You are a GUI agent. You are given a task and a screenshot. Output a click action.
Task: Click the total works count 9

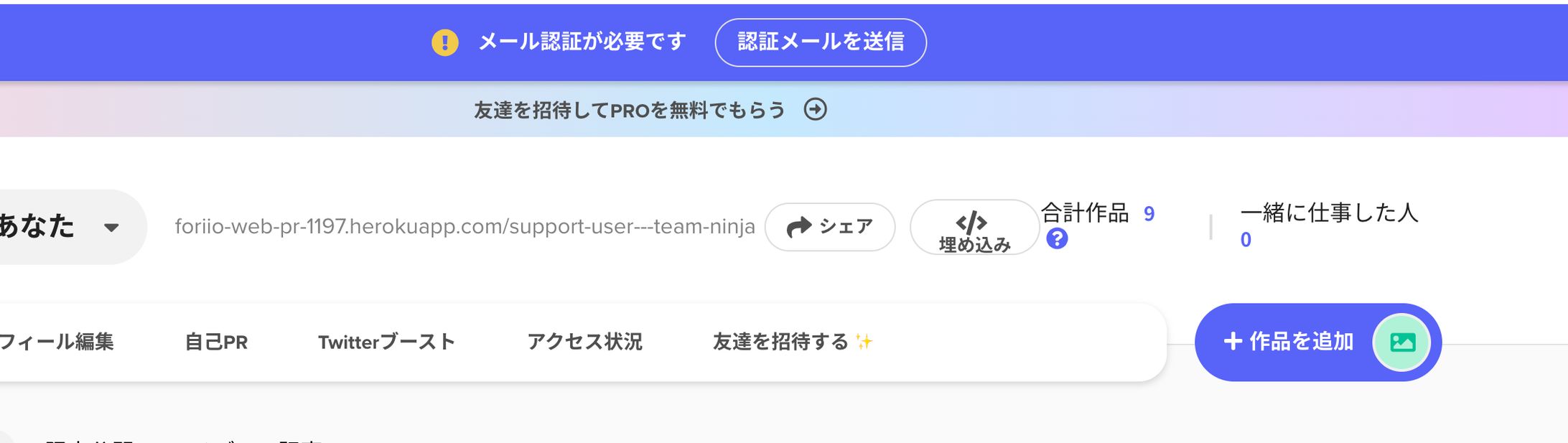pos(1149,214)
